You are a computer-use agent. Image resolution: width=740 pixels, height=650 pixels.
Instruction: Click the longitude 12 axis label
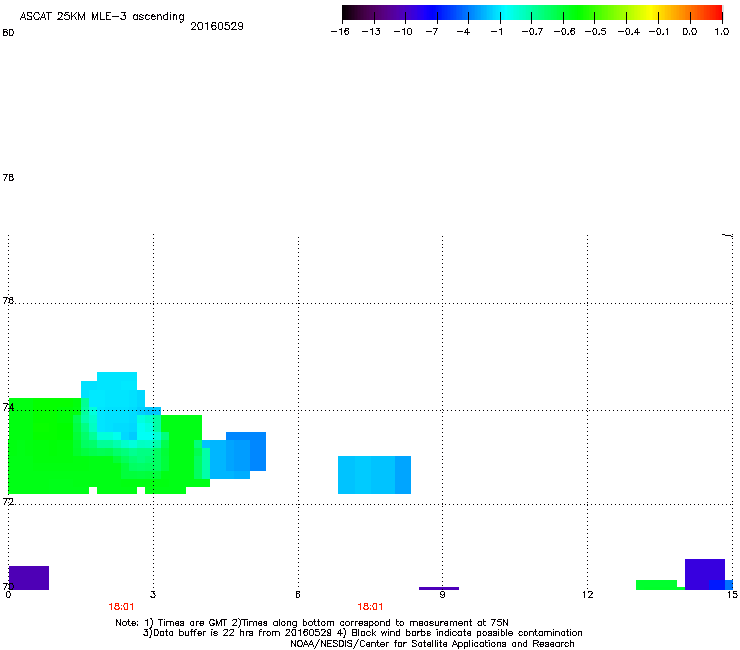pyautogui.click(x=587, y=595)
